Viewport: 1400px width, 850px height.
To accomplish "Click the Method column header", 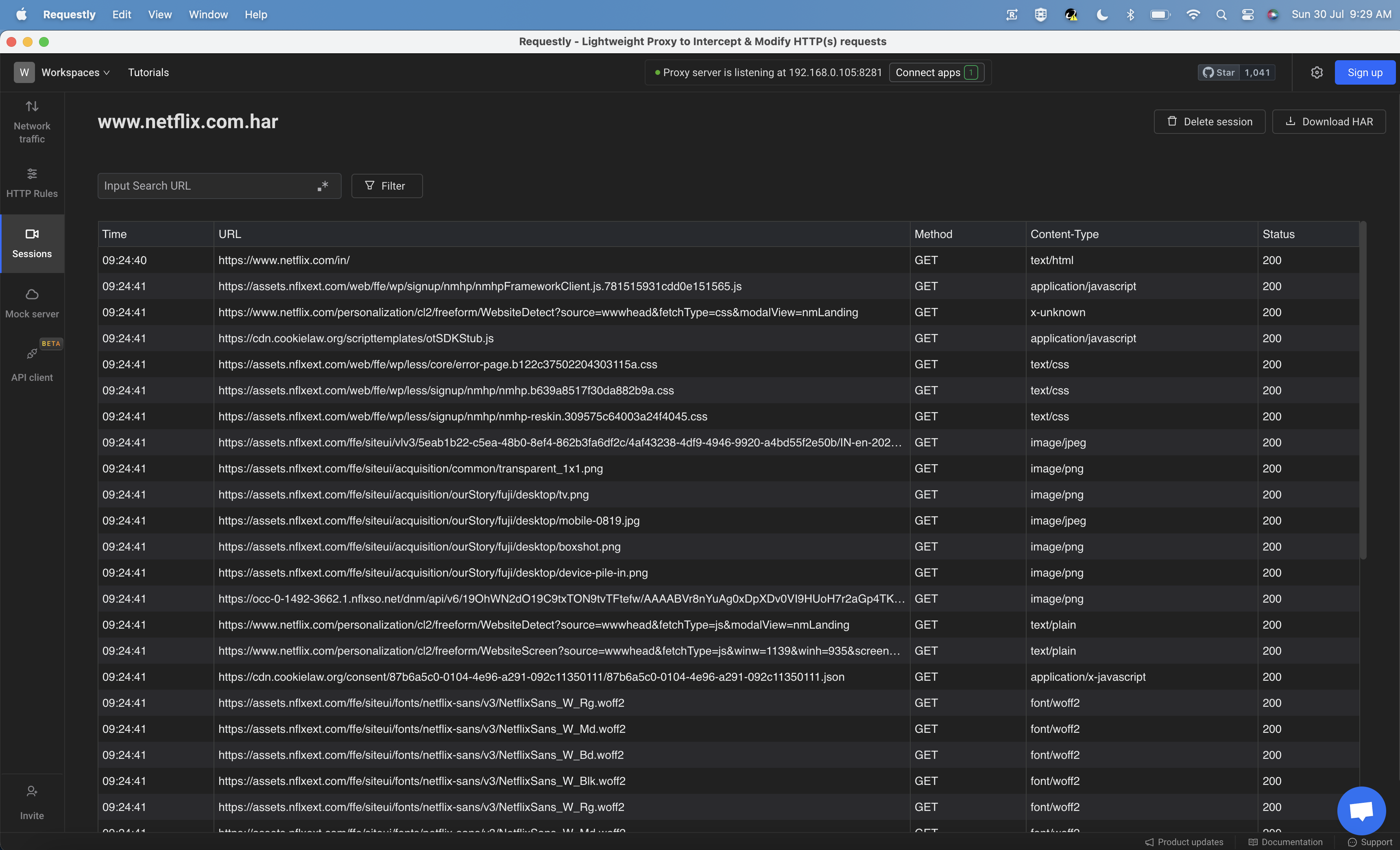I will 968,234.
